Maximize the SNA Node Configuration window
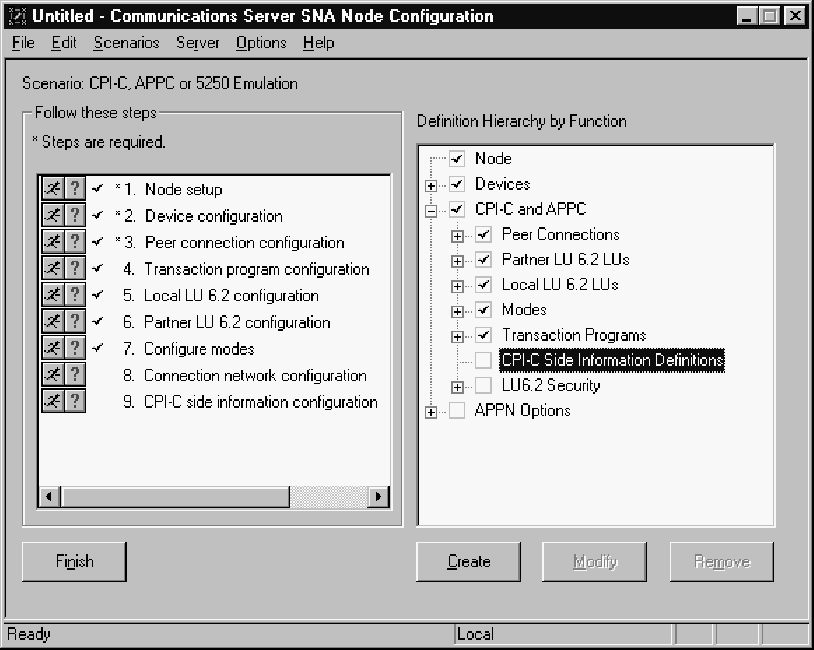The image size is (814, 650). coord(769,16)
